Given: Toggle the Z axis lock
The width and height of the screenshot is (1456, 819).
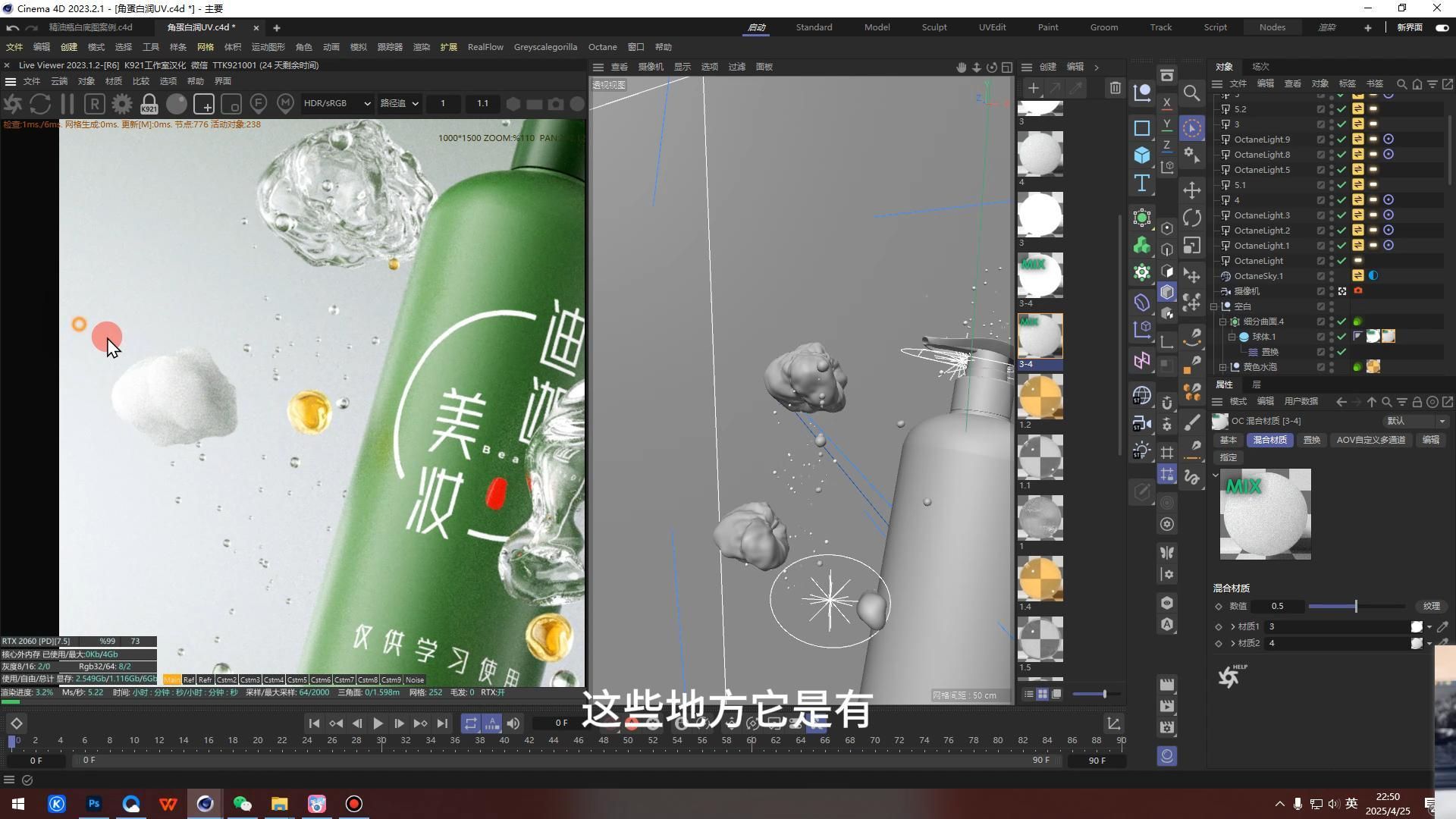Looking at the screenshot, I should [x=1167, y=145].
